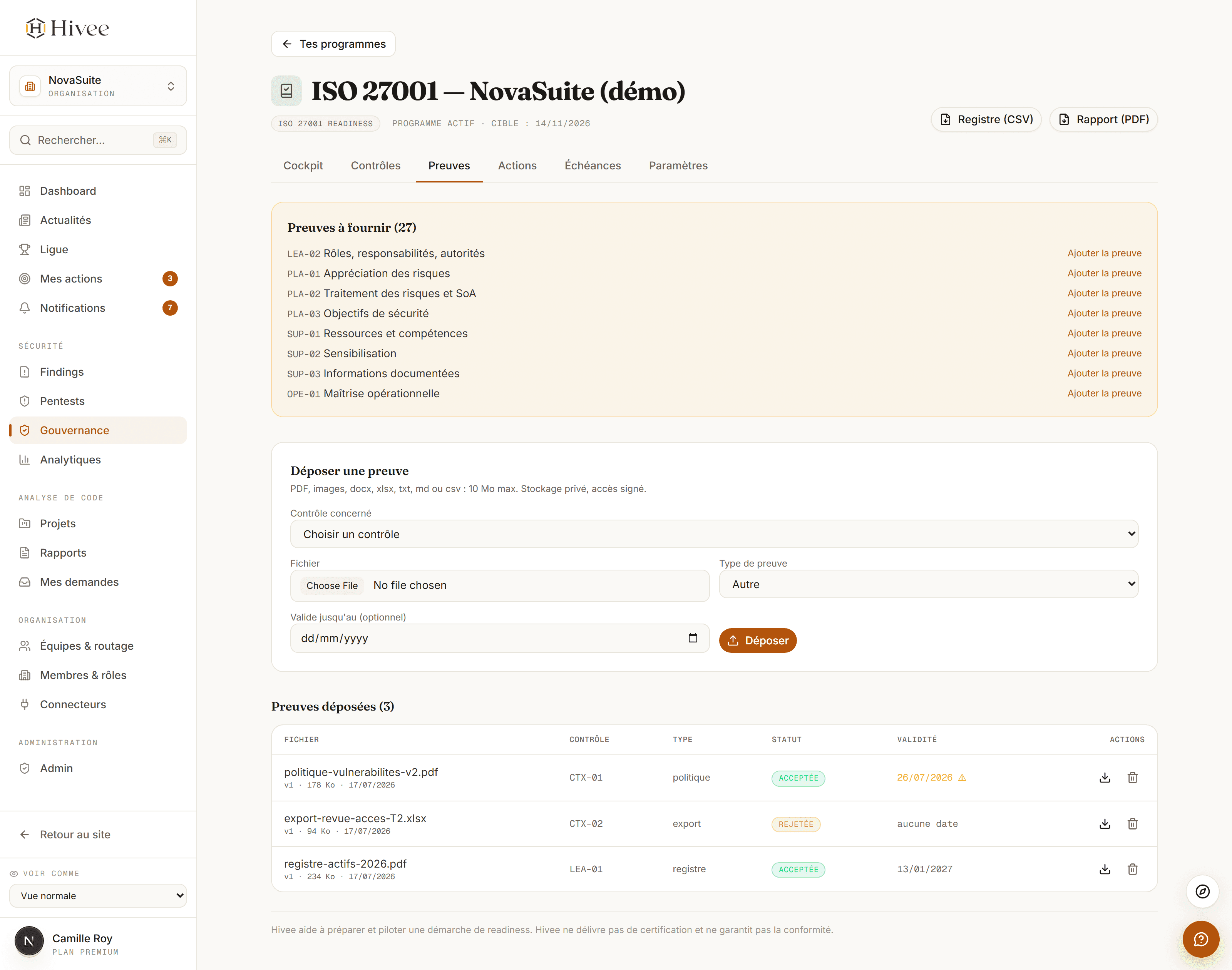The height and width of the screenshot is (970, 1232).
Task: Open Rapports in the sidebar
Action: coord(98,553)
